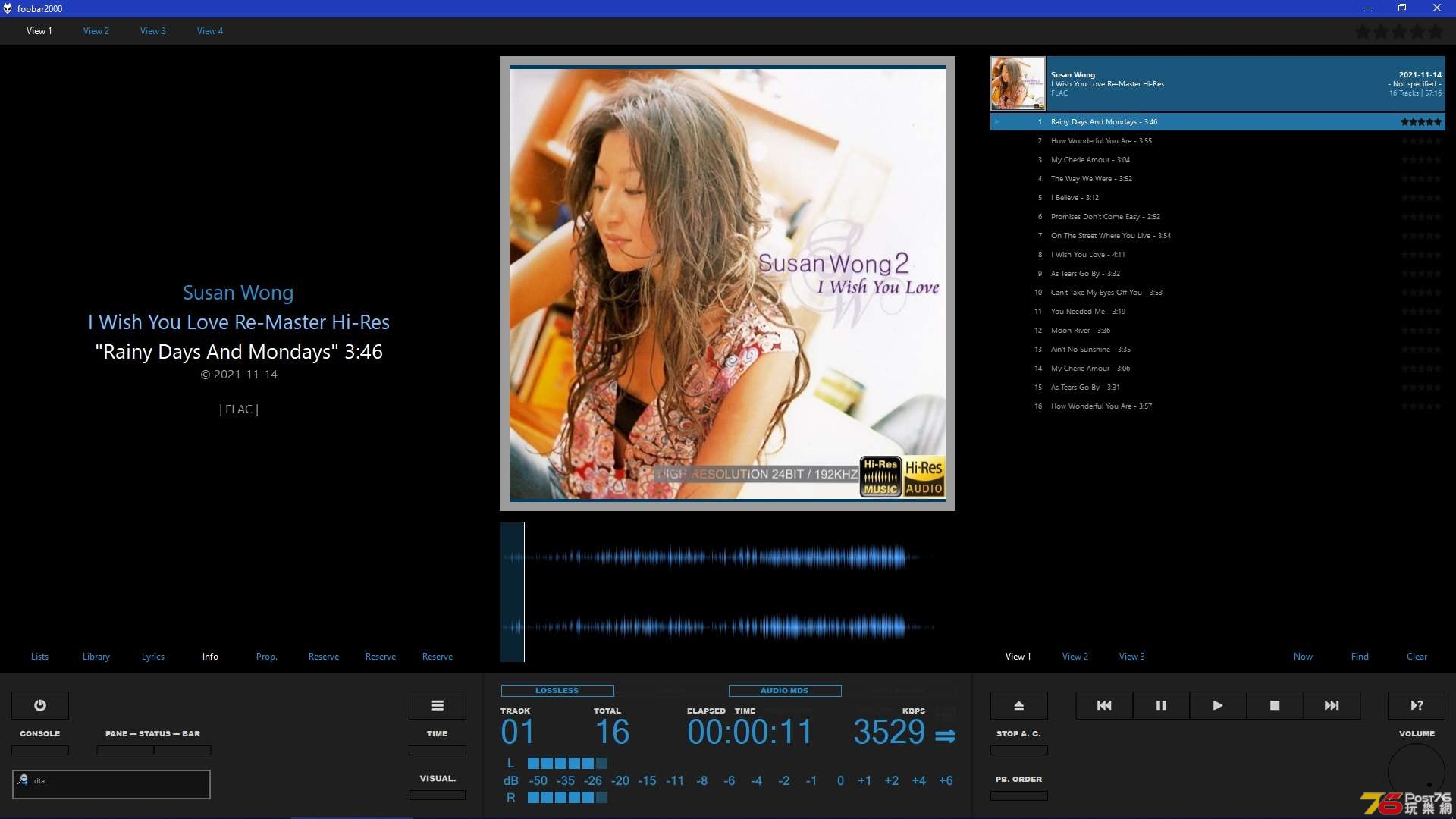Select track On The Street Where You Live
The height and width of the screenshot is (819, 1456).
tap(1217, 236)
